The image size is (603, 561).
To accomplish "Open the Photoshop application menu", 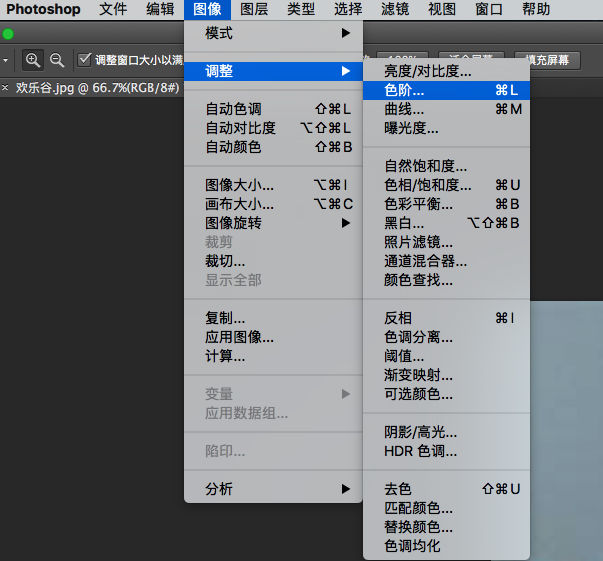I will pyautogui.click(x=43, y=9).
